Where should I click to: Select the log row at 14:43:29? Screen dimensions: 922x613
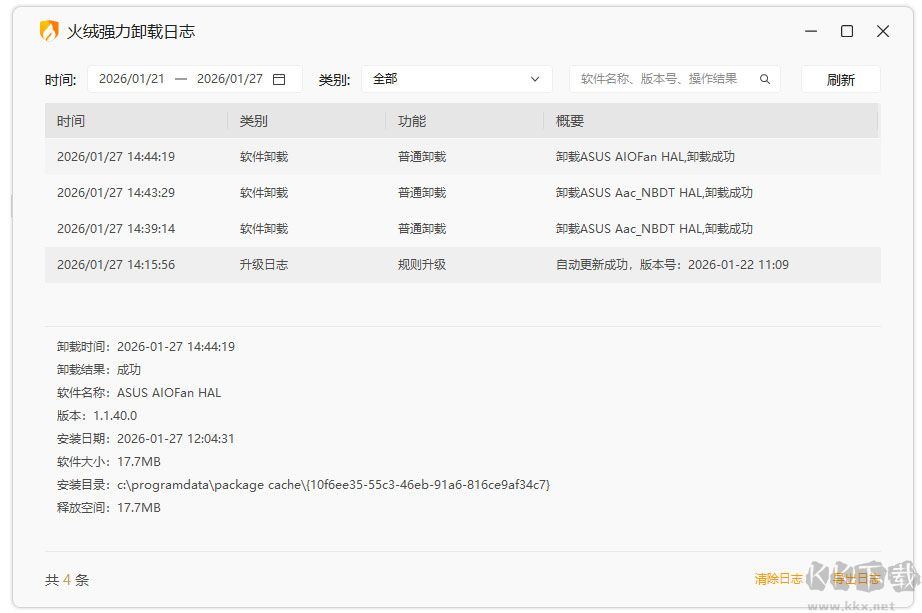pyautogui.click(x=462, y=192)
